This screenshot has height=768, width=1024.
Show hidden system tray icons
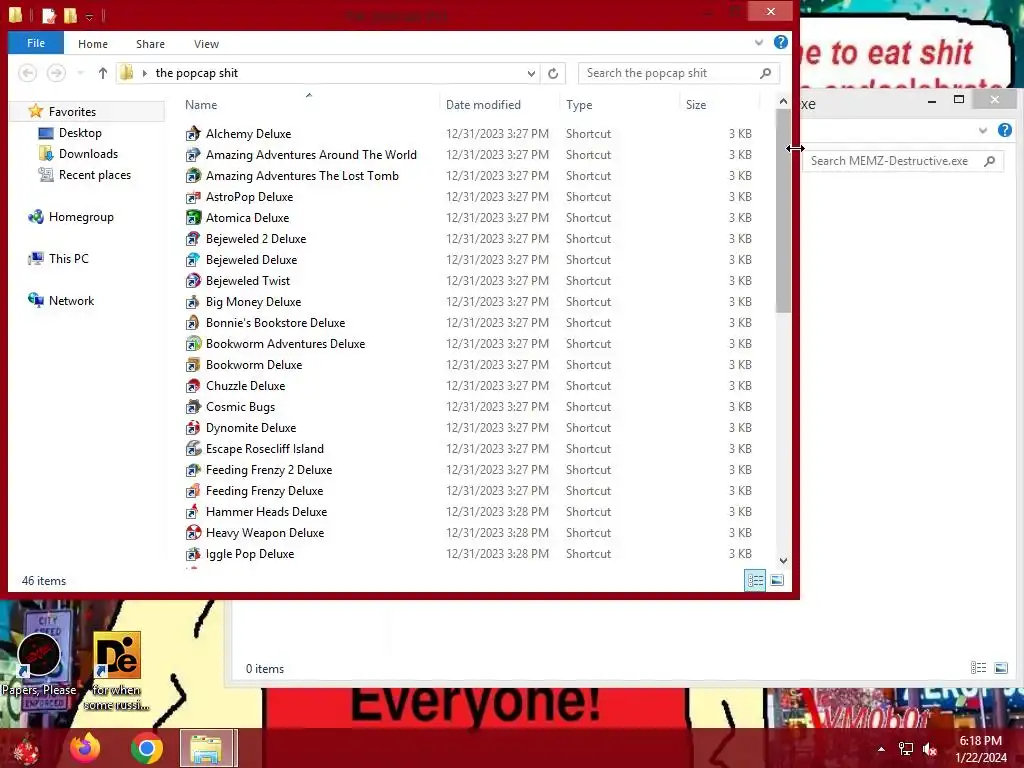[882, 749]
